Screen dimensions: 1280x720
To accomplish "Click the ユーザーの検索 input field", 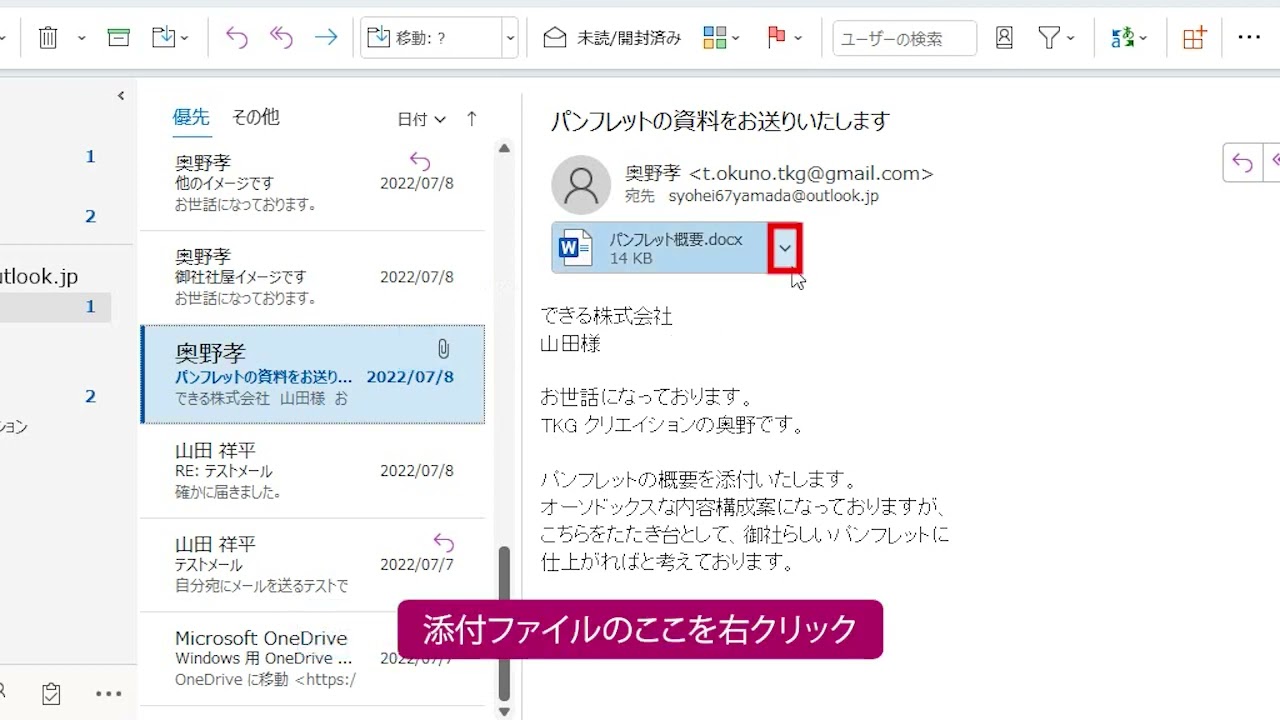I will [x=905, y=38].
